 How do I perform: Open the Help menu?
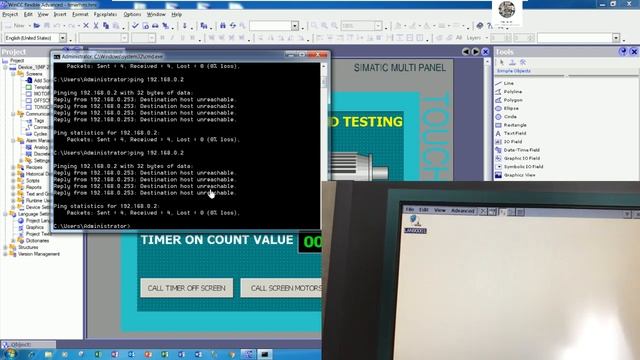[176, 14]
